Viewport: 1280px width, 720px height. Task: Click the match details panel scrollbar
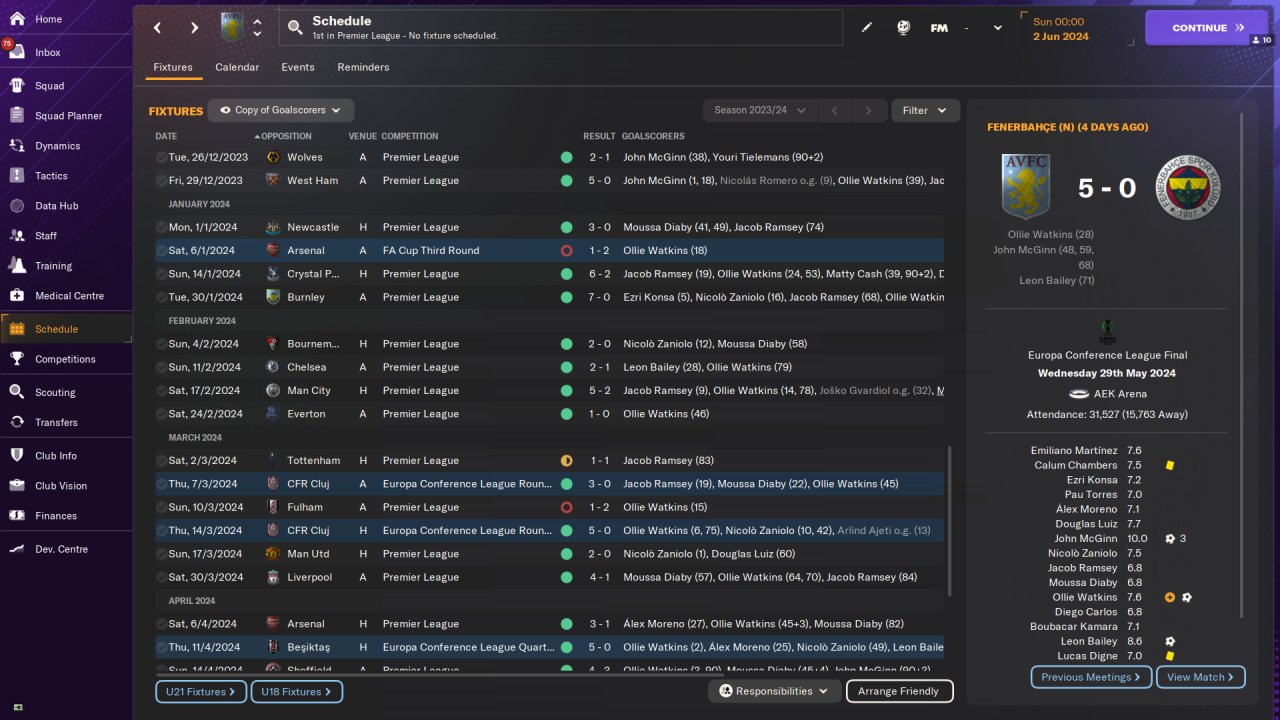(x=1243, y=365)
